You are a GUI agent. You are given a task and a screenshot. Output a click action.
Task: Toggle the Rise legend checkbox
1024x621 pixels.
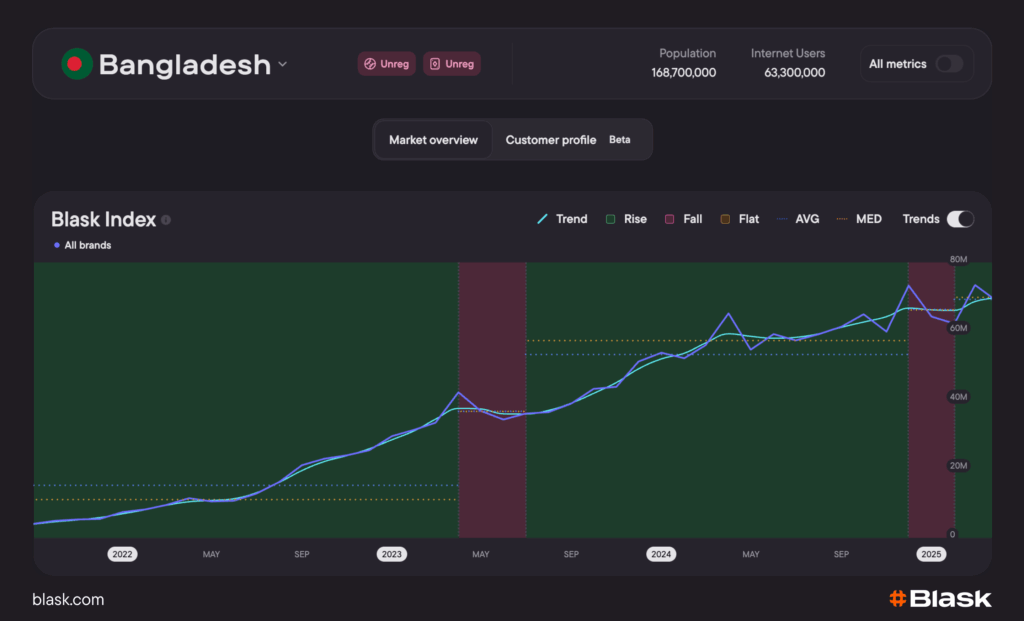[609, 219]
